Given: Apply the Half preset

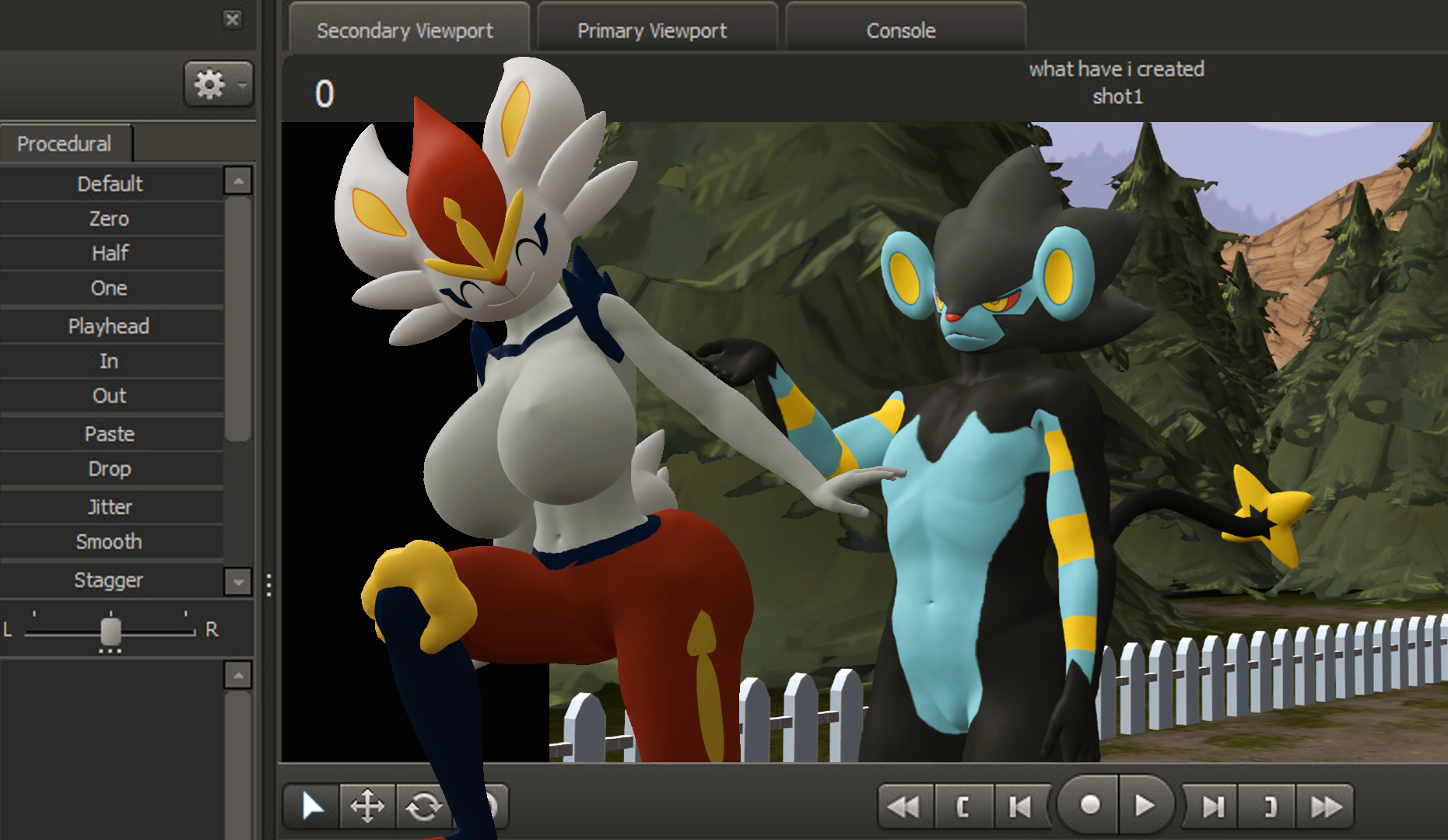Looking at the screenshot, I should point(111,253).
